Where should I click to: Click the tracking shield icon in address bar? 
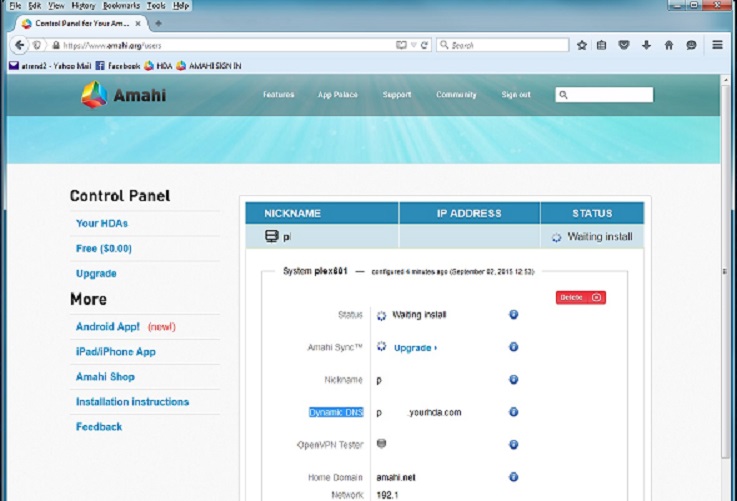tap(37, 45)
